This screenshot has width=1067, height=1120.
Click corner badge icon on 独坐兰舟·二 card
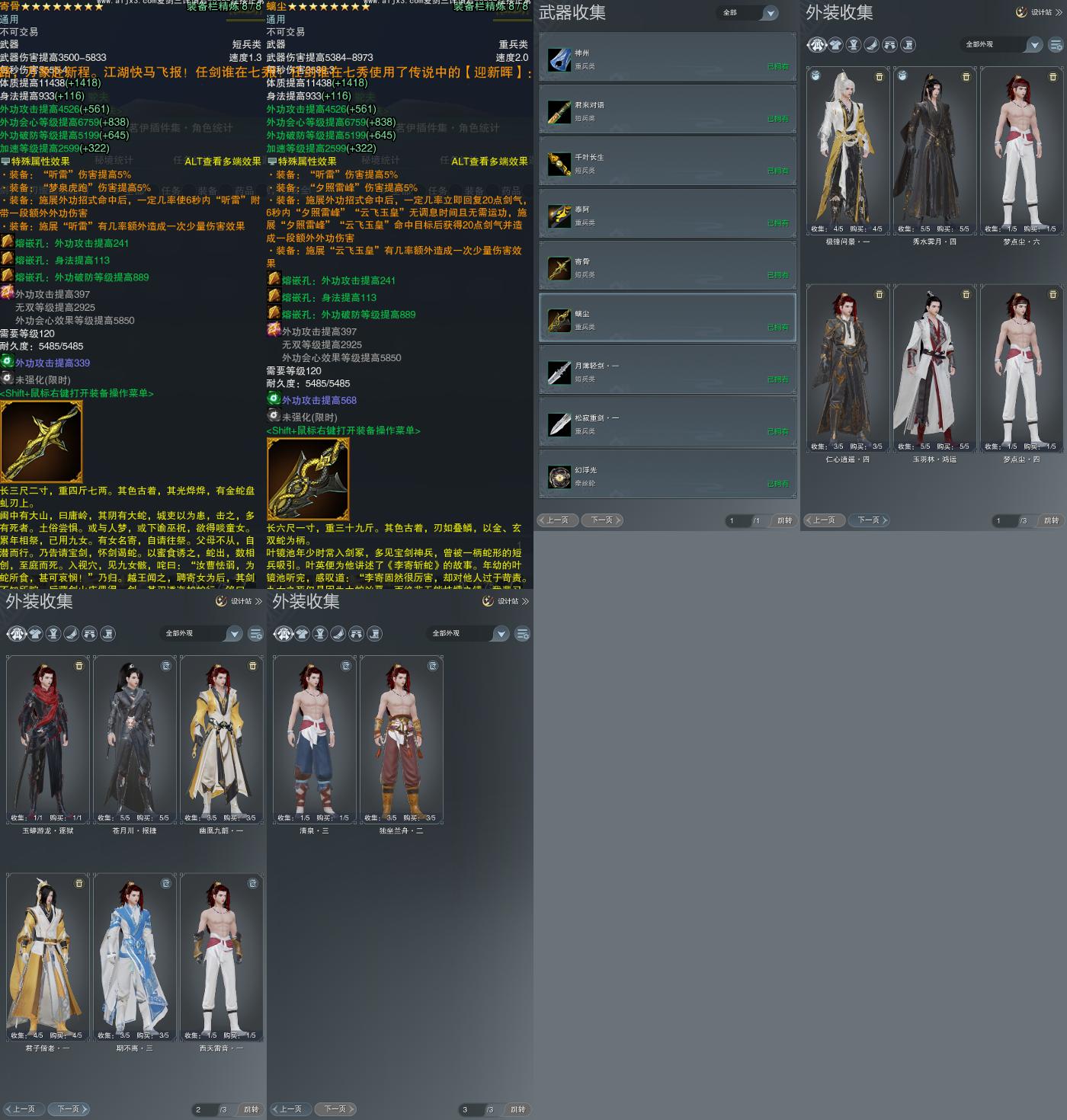click(x=432, y=666)
